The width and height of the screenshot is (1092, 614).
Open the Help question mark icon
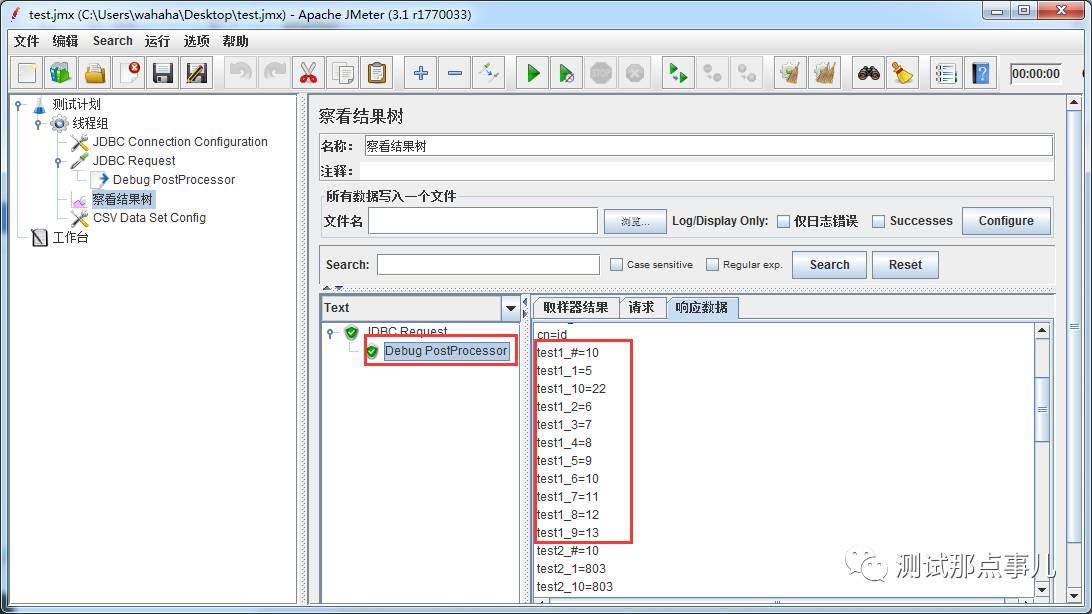tap(981, 73)
